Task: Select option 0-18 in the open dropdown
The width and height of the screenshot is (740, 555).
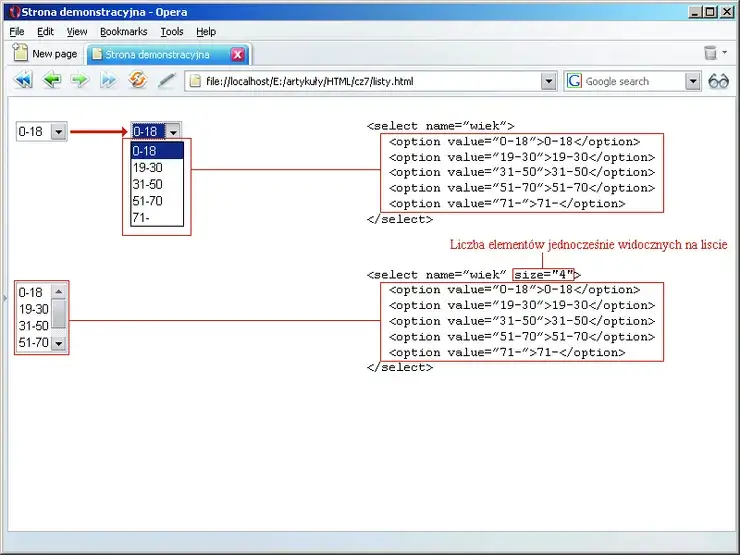Action: click(x=157, y=151)
